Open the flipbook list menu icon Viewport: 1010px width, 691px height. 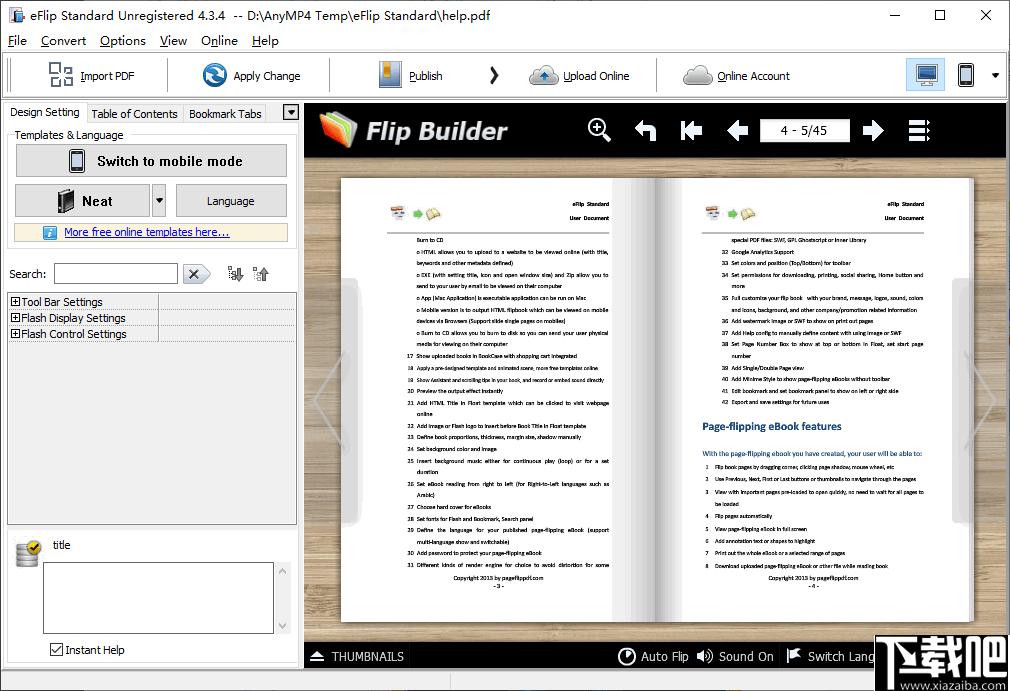click(x=919, y=130)
